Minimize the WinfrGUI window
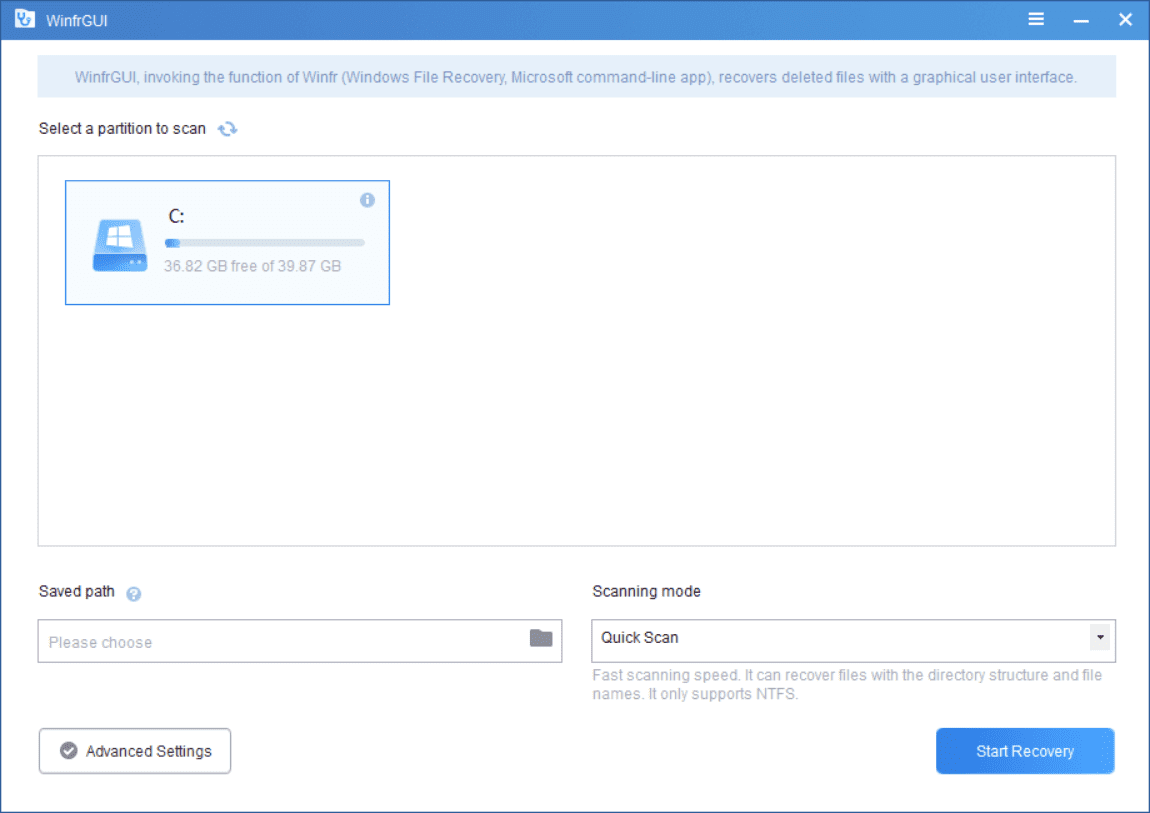The width and height of the screenshot is (1150, 813). tap(1081, 20)
